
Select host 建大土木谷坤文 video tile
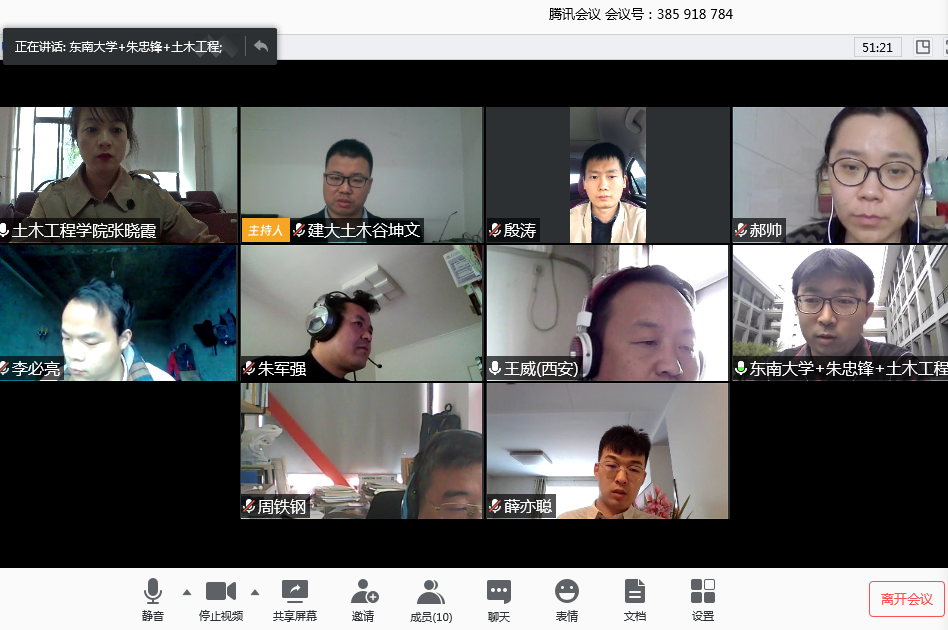click(361, 174)
